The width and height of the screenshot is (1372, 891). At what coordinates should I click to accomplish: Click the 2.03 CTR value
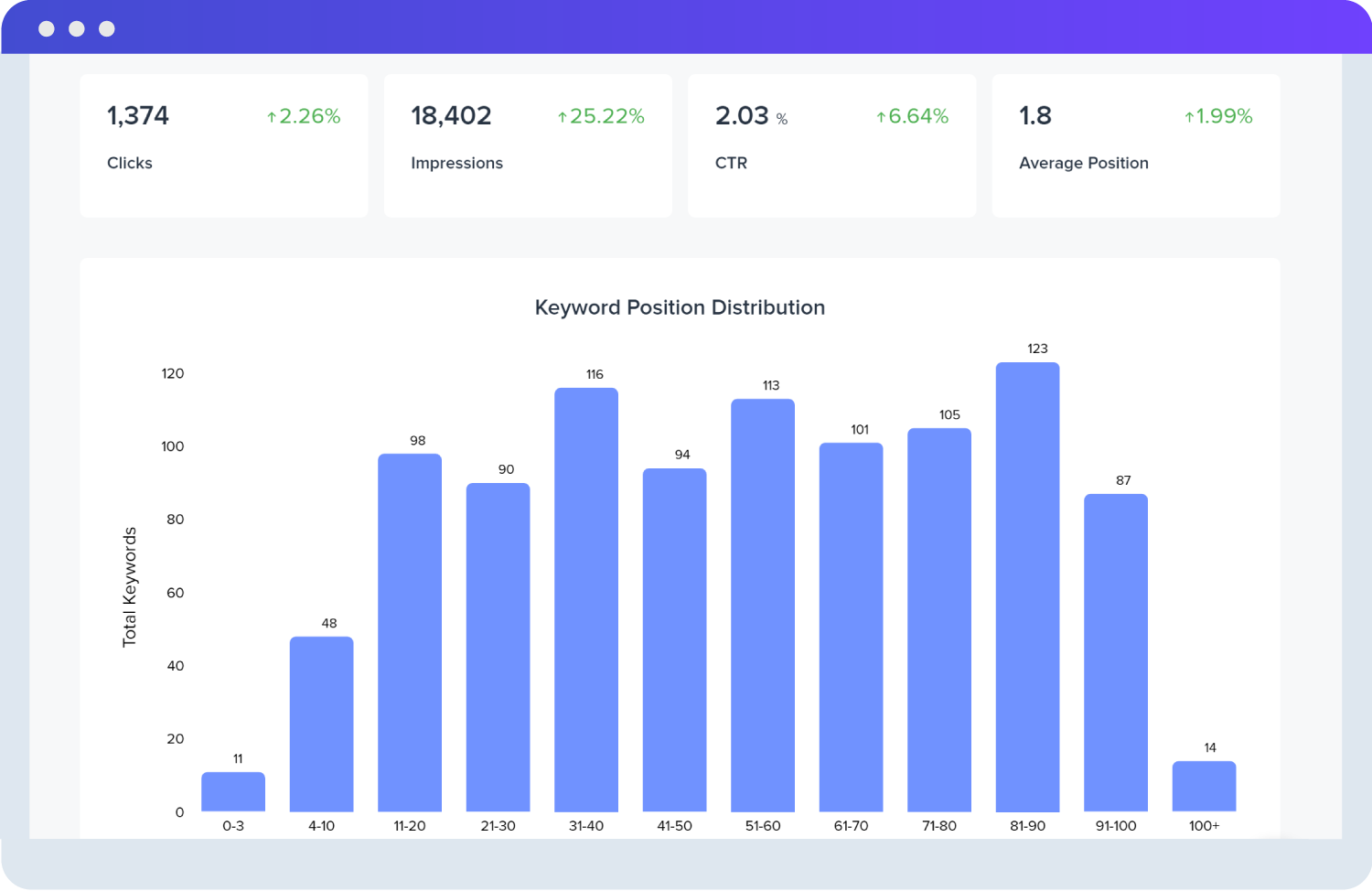click(x=742, y=116)
